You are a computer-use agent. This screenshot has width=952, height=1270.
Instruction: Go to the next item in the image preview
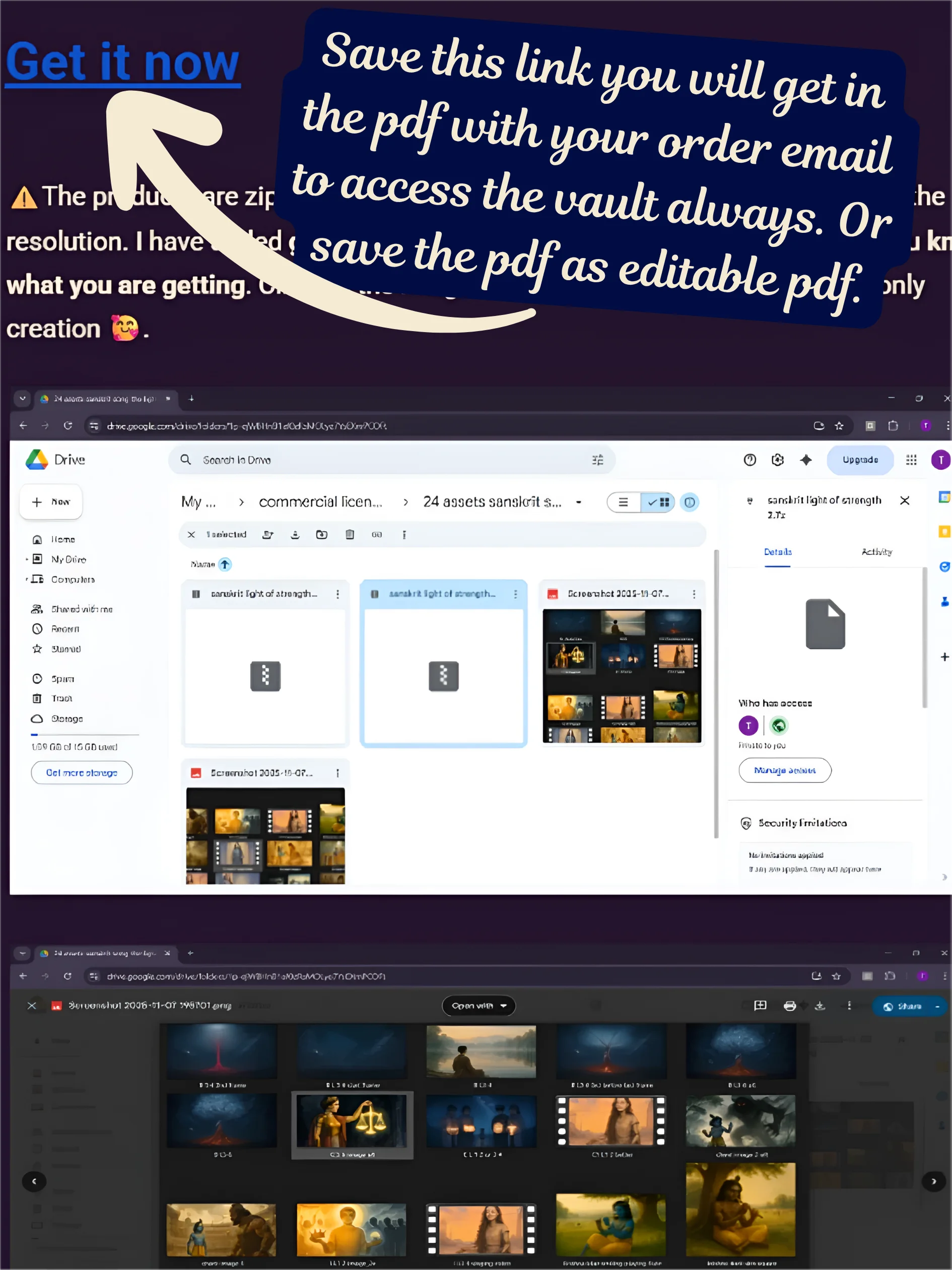(x=933, y=1181)
